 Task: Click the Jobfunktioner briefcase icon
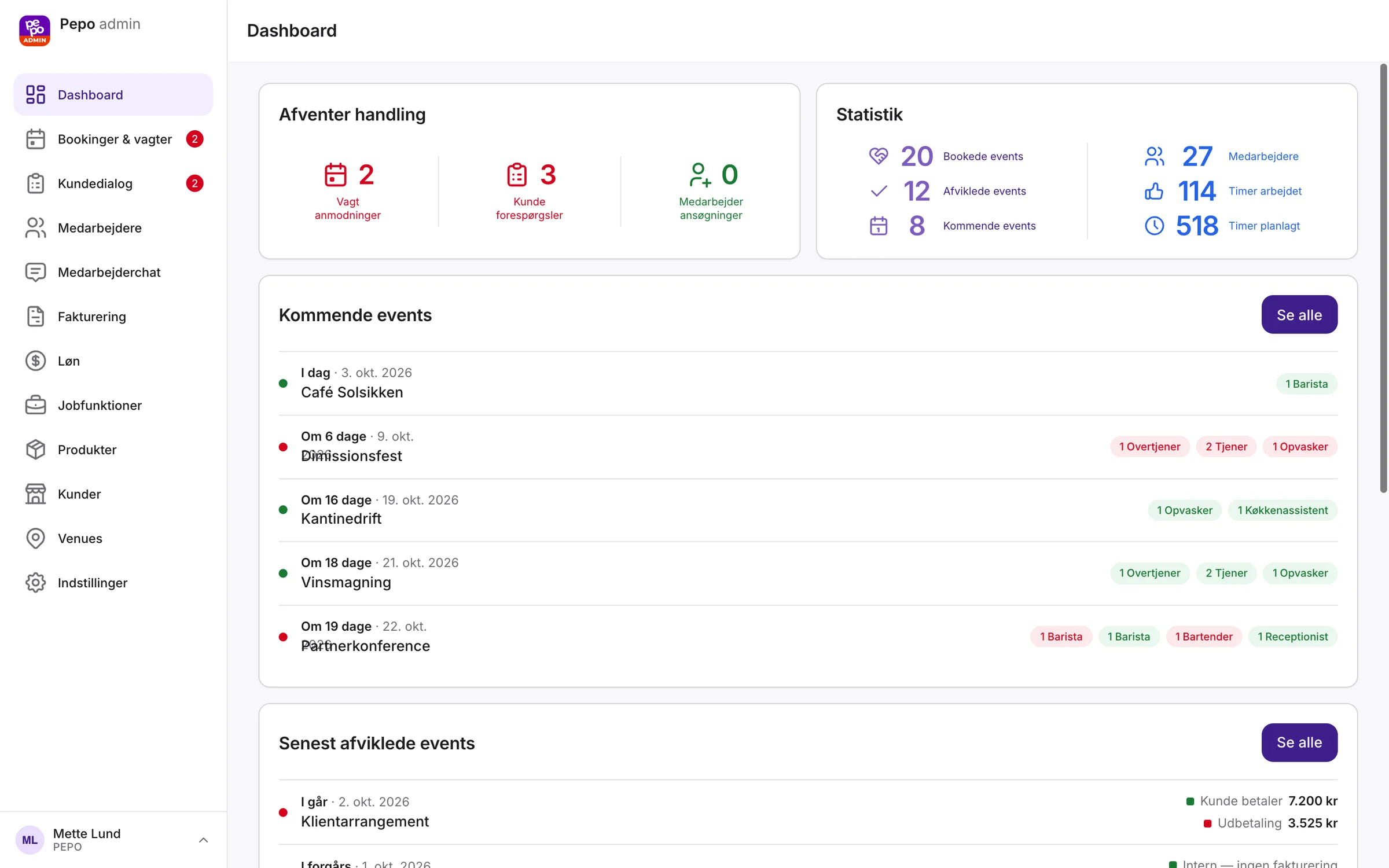coord(35,405)
